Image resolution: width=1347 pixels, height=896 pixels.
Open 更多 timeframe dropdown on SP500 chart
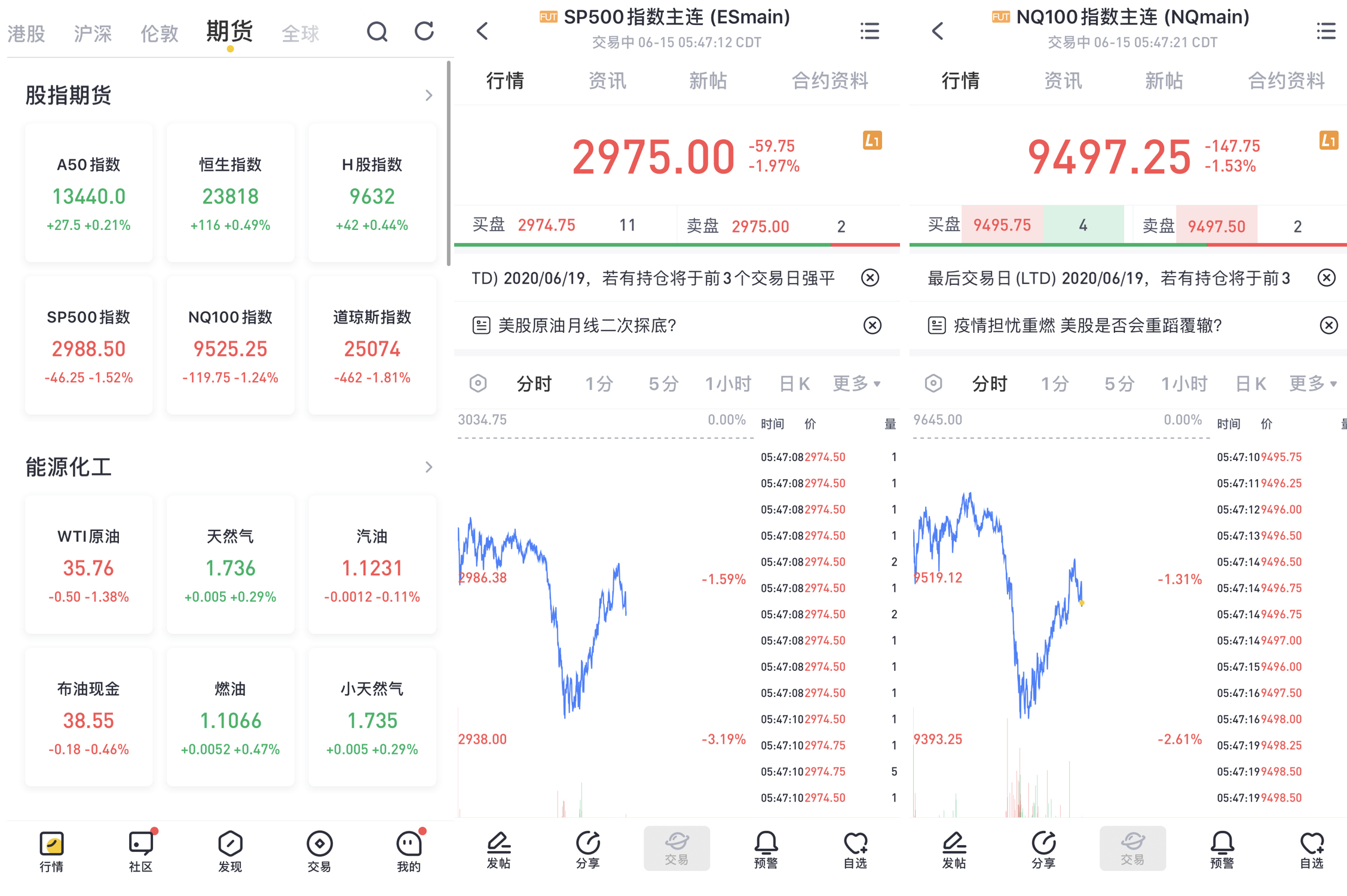856,383
